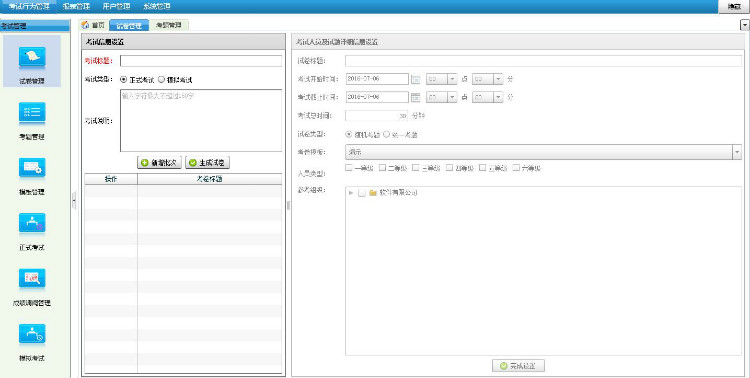Open calendar picker for exam start date
Image resolution: width=750 pixels, height=378 pixels.
[x=415, y=79]
